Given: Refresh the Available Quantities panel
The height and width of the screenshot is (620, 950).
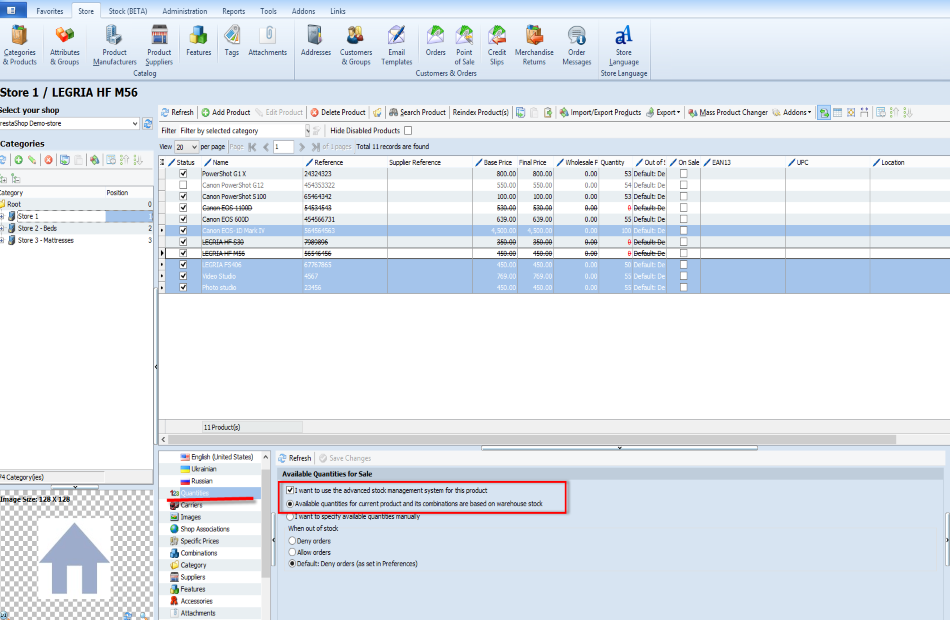Looking at the screenshot, I should pos(294,458).
